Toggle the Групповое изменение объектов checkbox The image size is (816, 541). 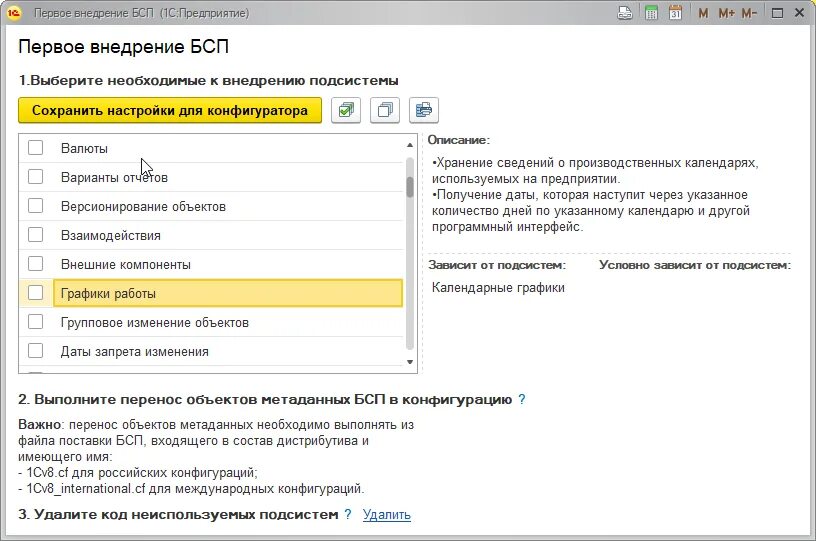tap(35, 322)
